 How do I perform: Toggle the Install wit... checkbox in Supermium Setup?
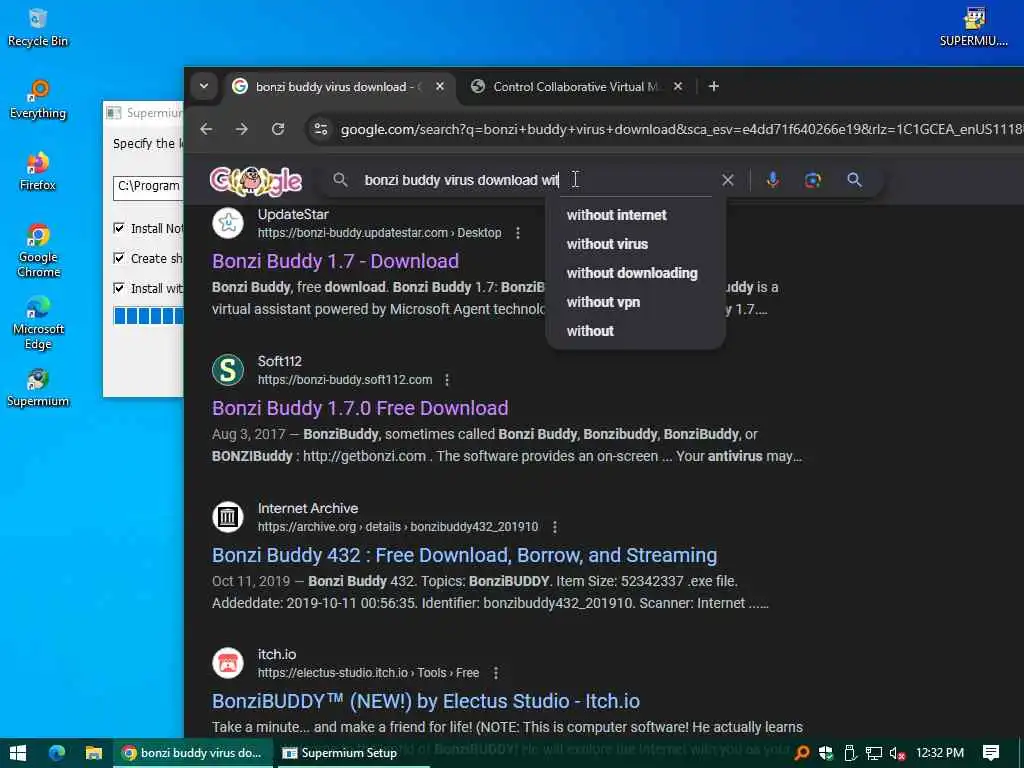pos(119,288)
